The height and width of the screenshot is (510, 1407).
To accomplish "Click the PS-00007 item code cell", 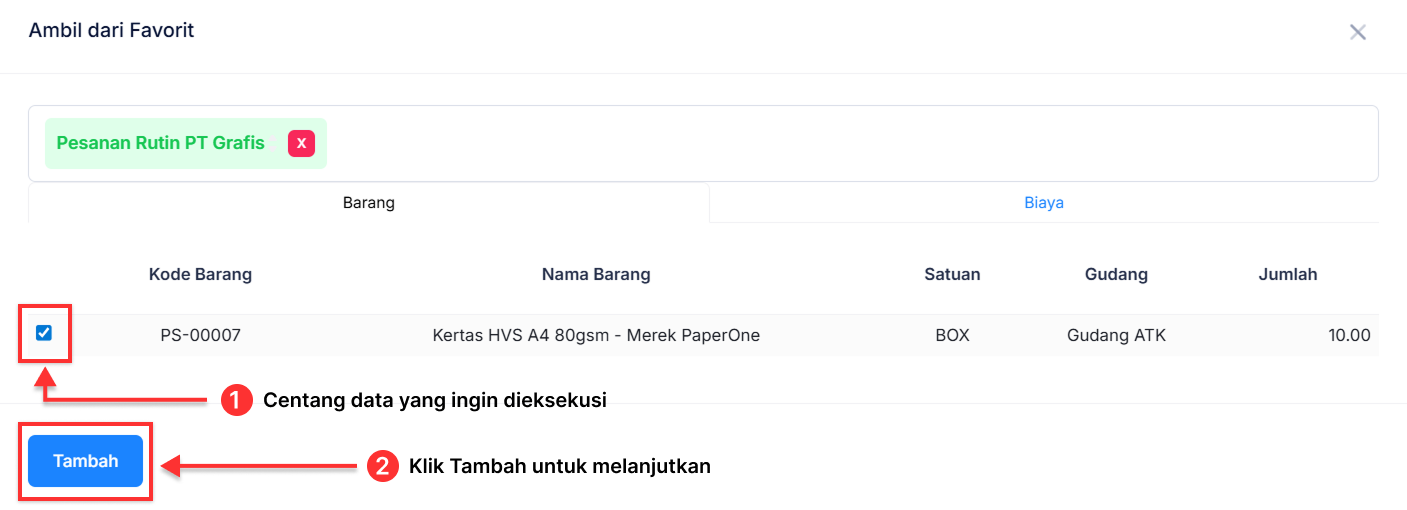I will [x=200, y=335].
